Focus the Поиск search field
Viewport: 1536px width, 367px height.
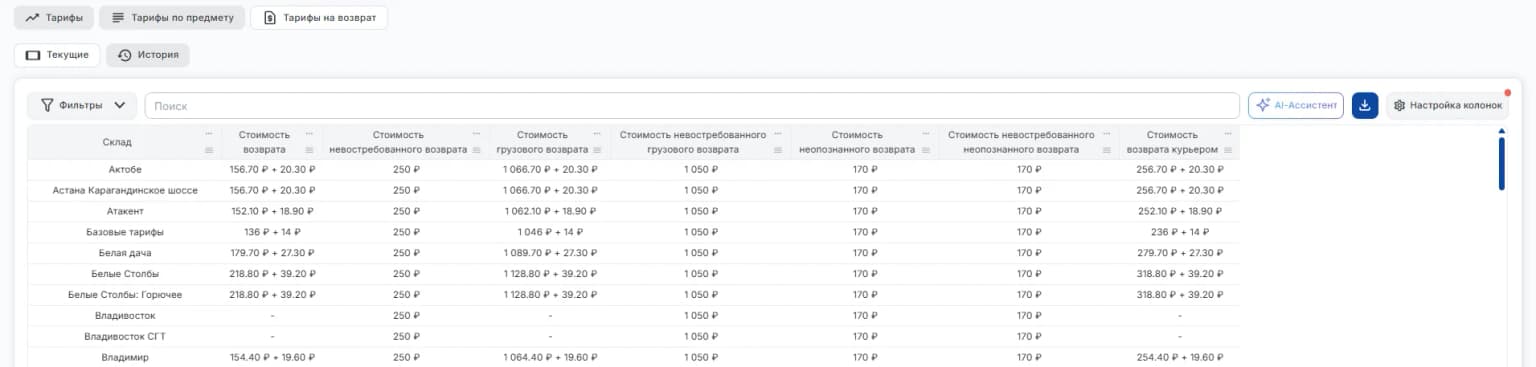coord(692,105)
